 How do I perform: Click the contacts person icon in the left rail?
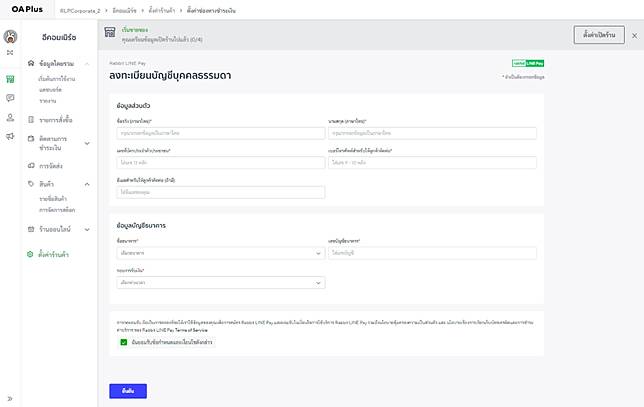pyautogui.click(x=10, y=117)
